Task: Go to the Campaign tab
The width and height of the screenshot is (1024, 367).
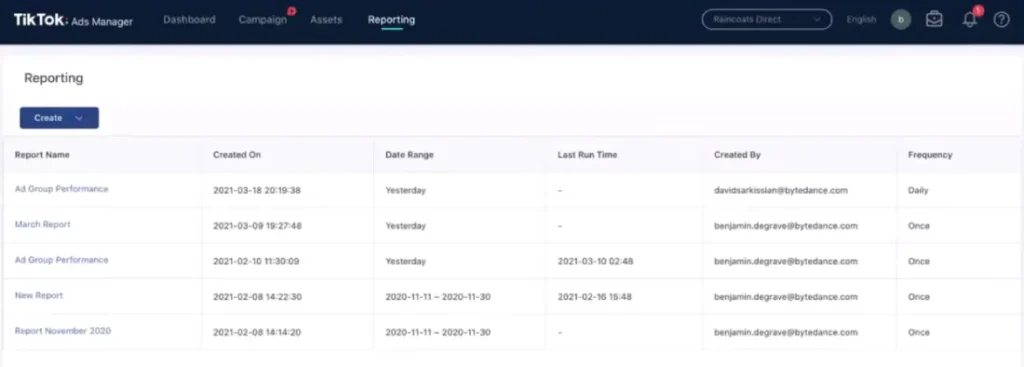Action: pos(263,20)
